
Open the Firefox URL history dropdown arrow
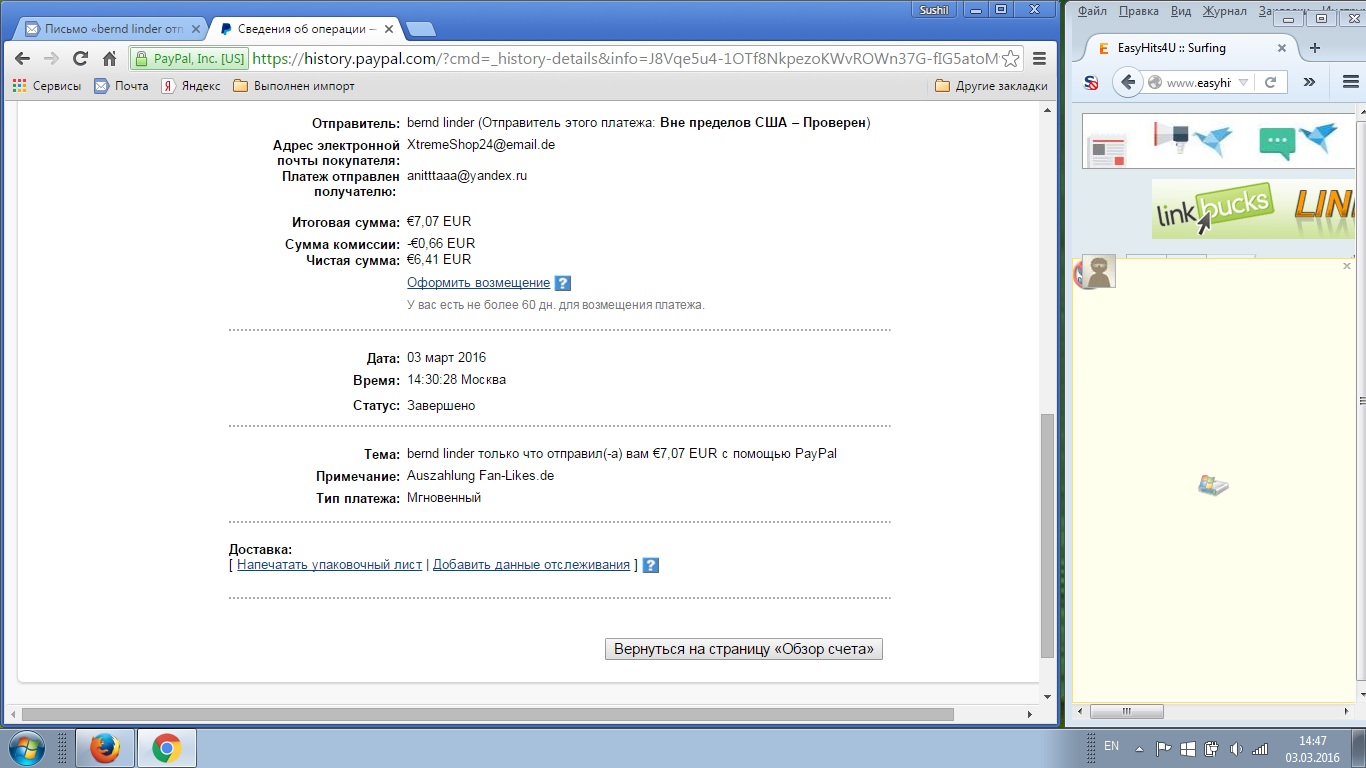(1243, 83)
